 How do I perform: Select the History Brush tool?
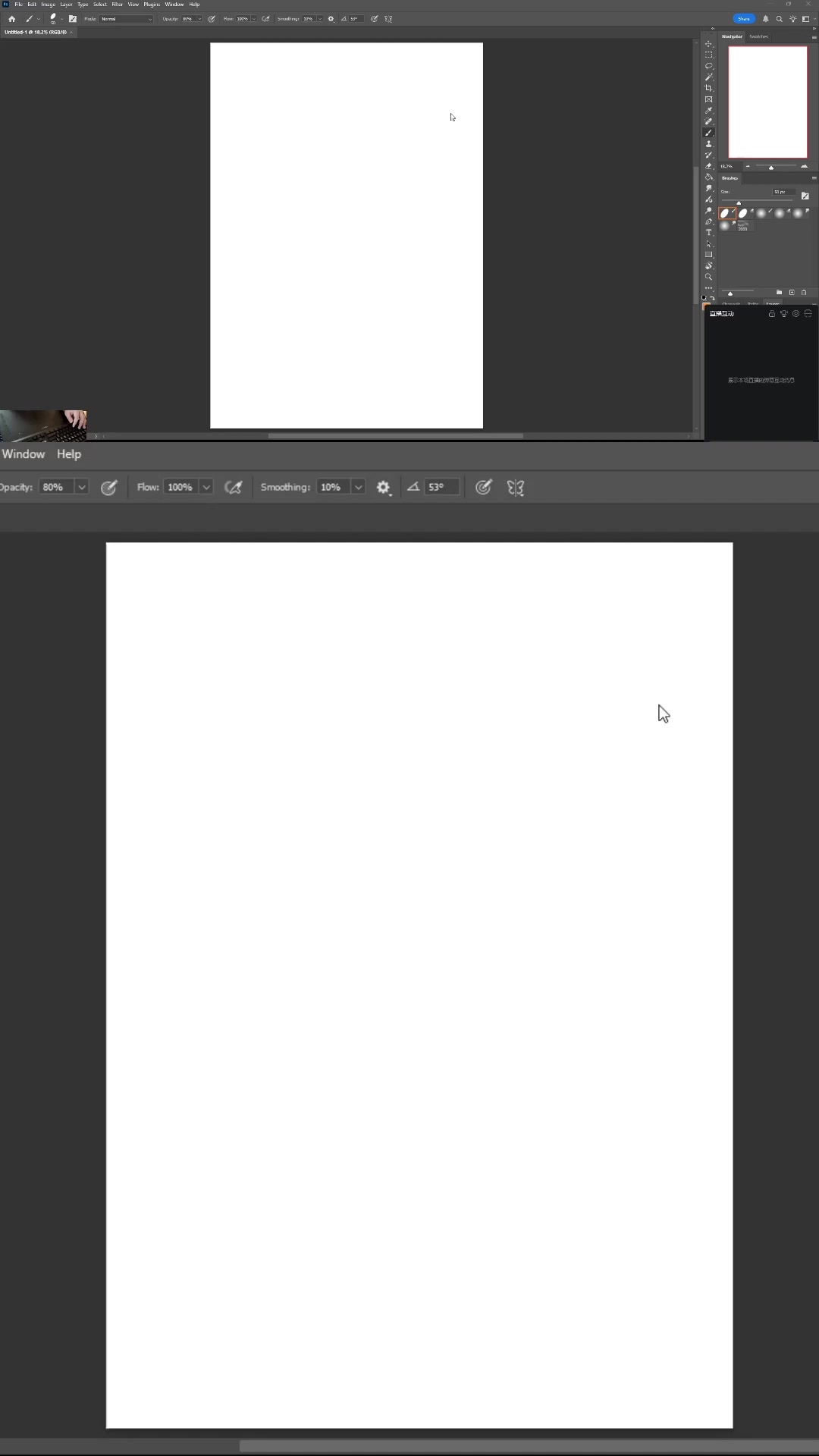pyautogui.click(x=708, y=155)
